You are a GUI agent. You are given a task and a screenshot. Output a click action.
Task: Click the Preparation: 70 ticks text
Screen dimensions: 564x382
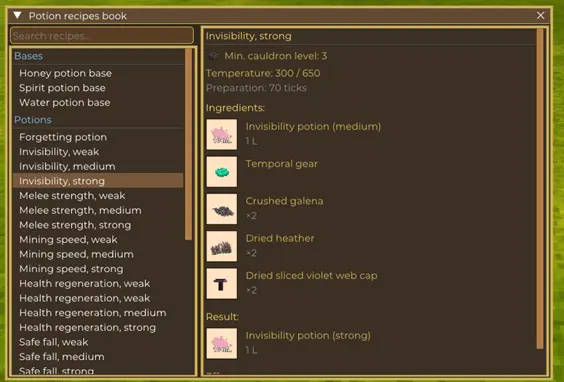tap(256, 88)
